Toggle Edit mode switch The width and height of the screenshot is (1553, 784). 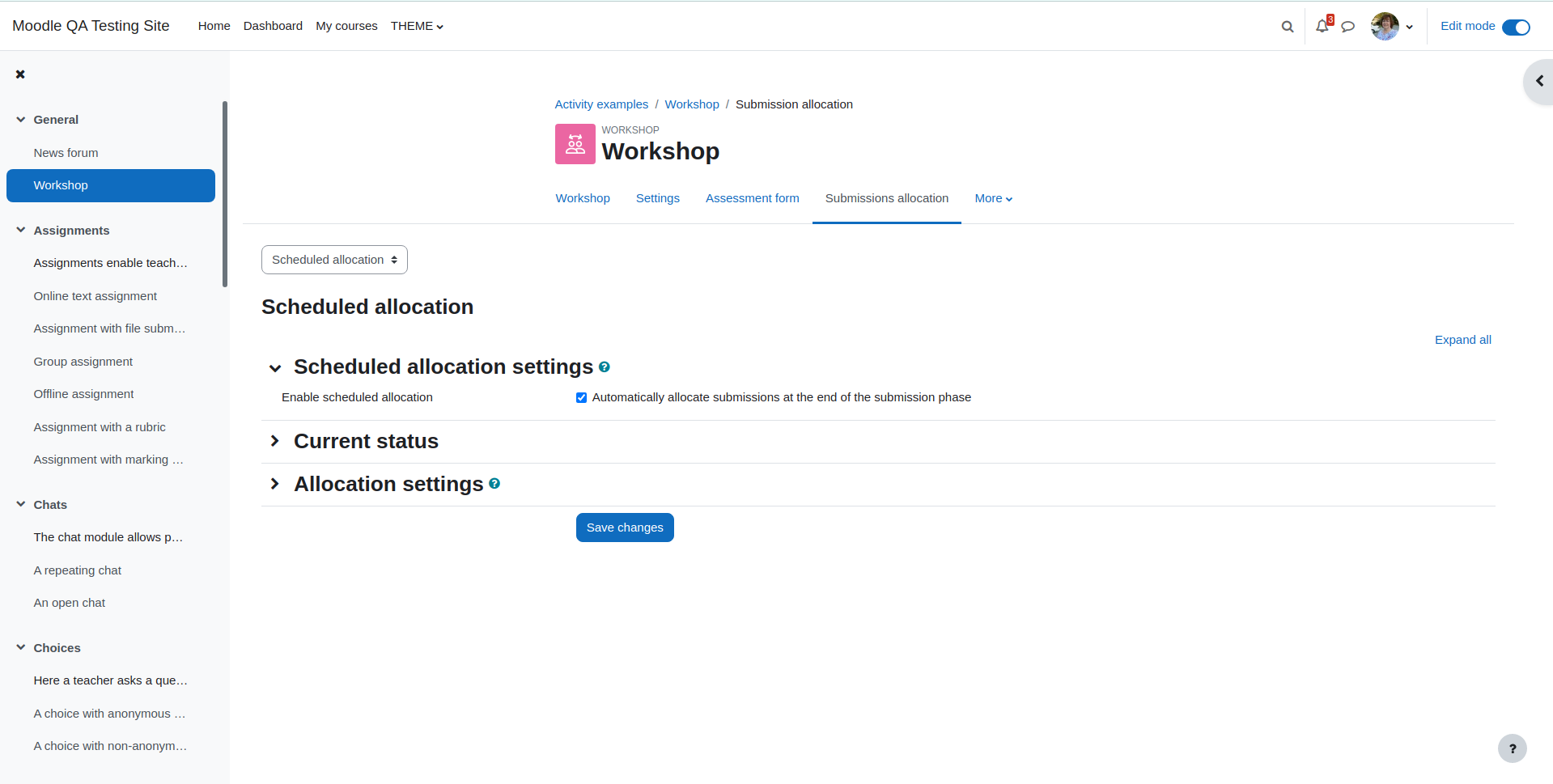[1516, 27]
